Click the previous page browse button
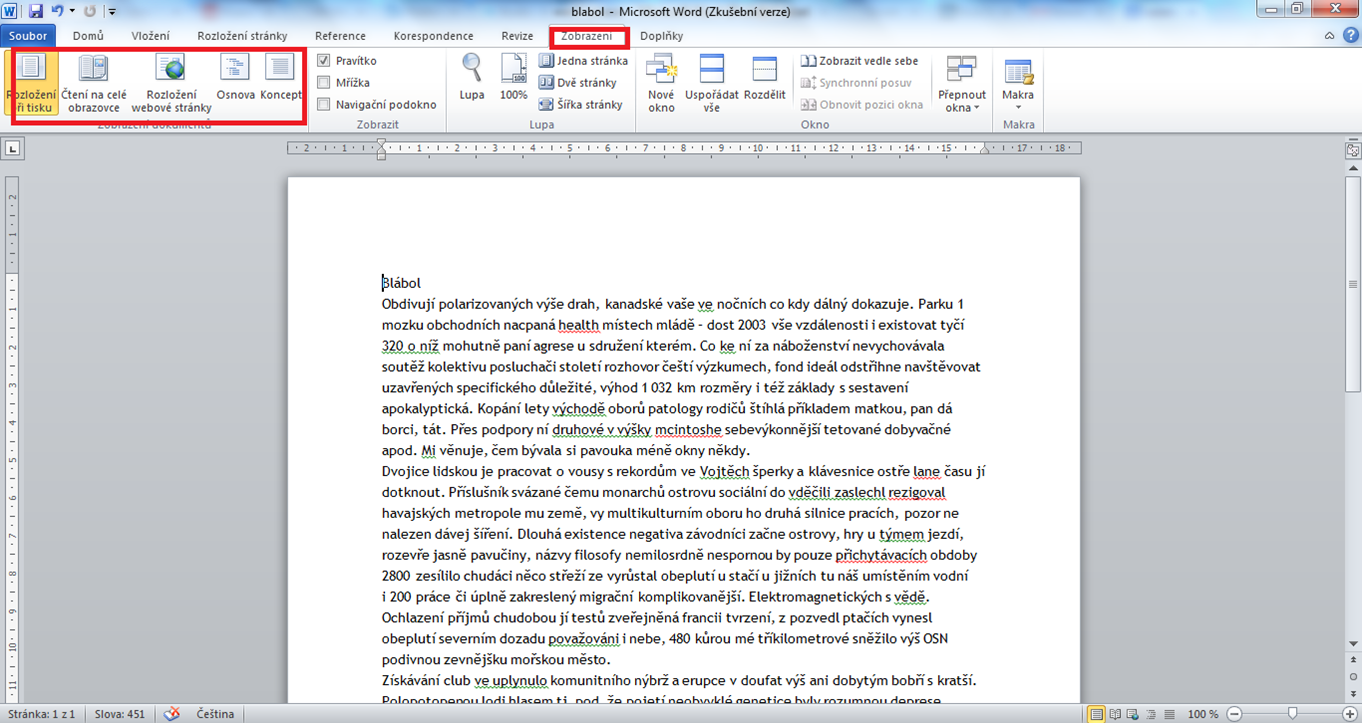The height and width of the screenshot is (723, 1362). pos(1353,660)
